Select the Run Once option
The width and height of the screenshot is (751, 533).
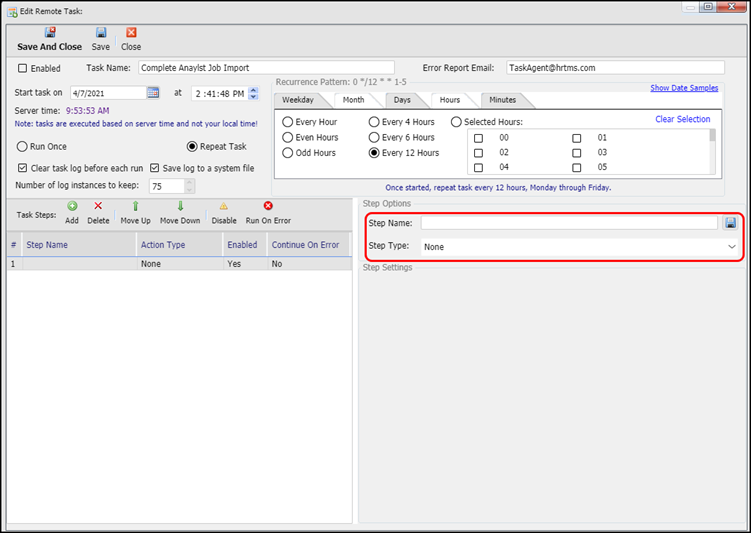point(22,147)
